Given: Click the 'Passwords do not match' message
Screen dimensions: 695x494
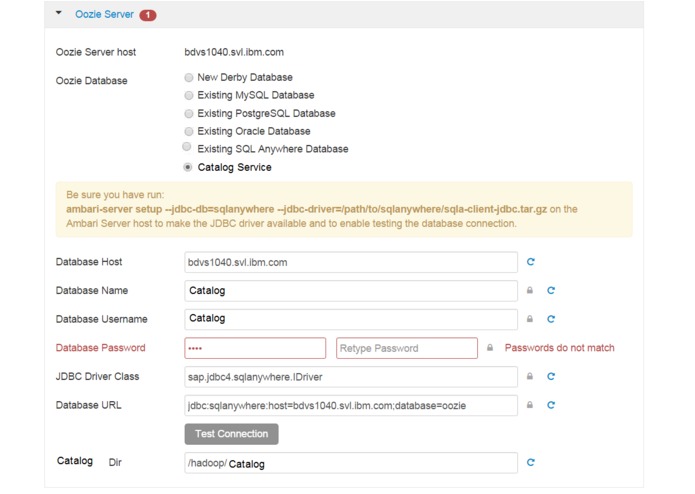Looking at the screenshot, I should 559,348.
